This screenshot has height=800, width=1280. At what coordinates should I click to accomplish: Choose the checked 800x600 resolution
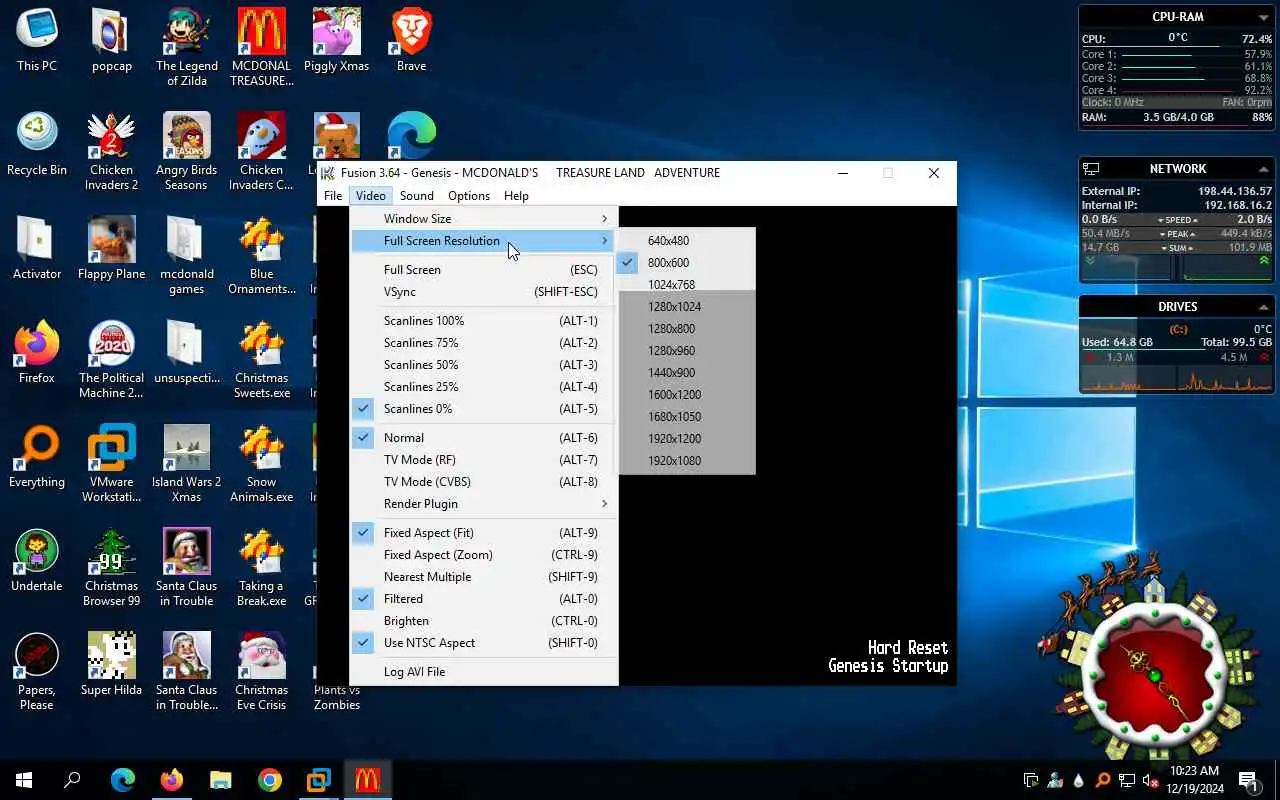687,263
